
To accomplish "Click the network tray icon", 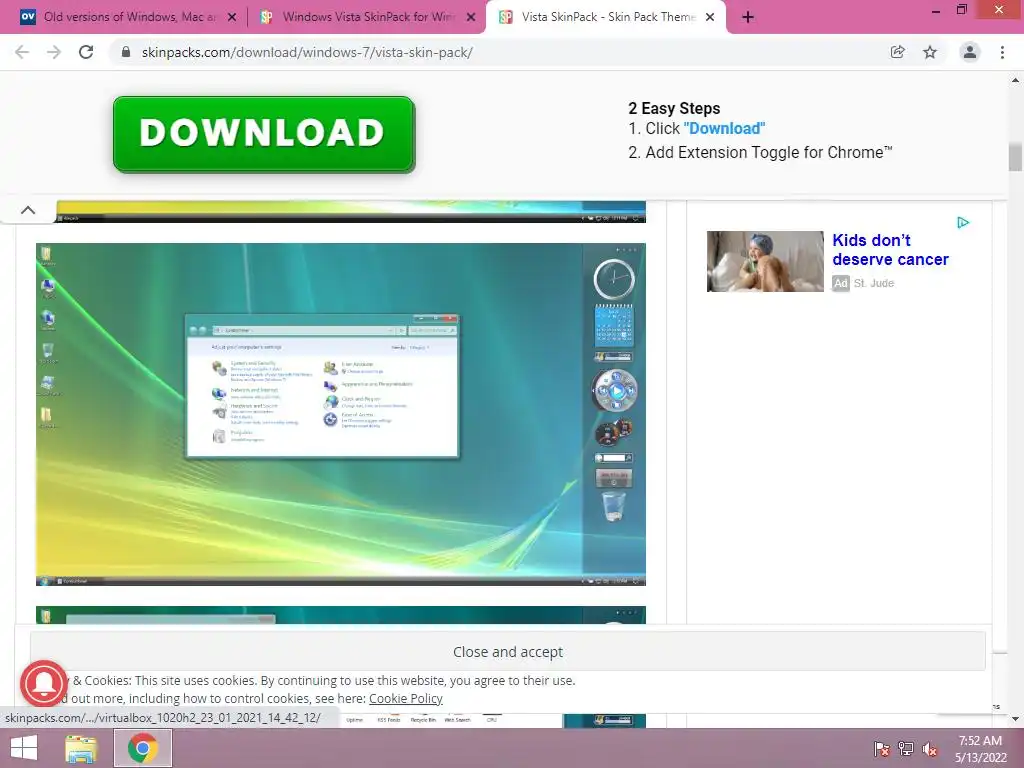I will coord(906,749).
